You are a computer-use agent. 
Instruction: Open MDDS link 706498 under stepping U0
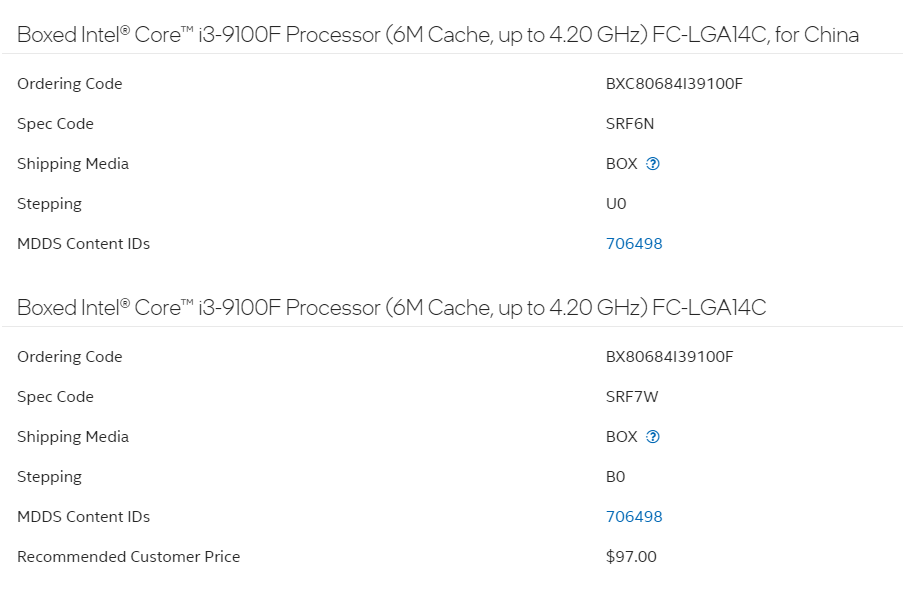[x=634, y=244]
